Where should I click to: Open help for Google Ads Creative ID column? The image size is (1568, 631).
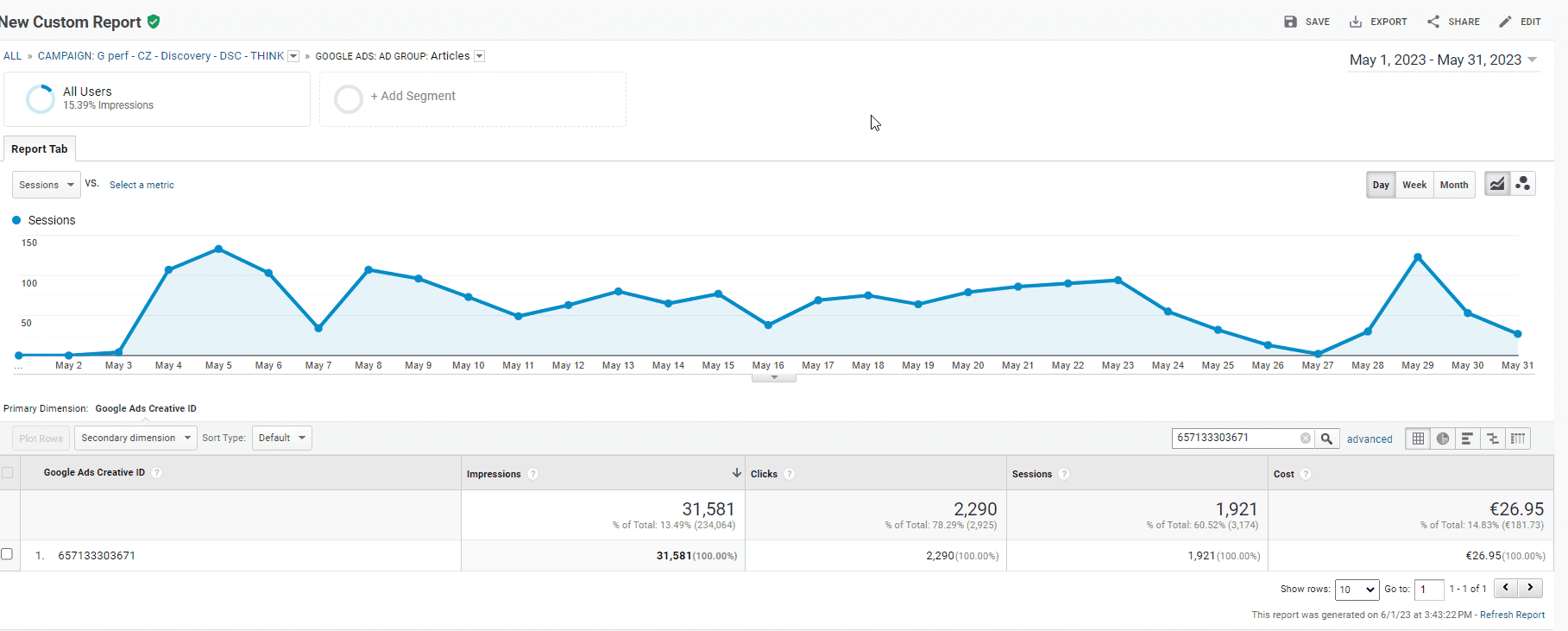pos(156,472)
